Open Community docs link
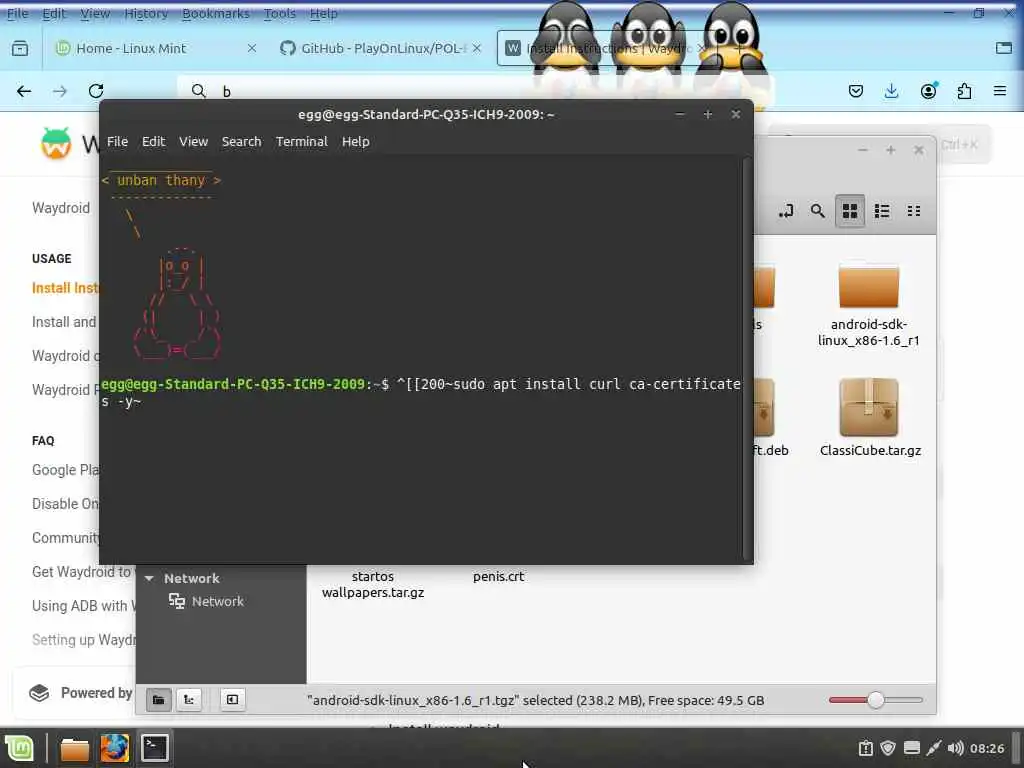This screenshot has width=1024, height=768. click(65, 538)
